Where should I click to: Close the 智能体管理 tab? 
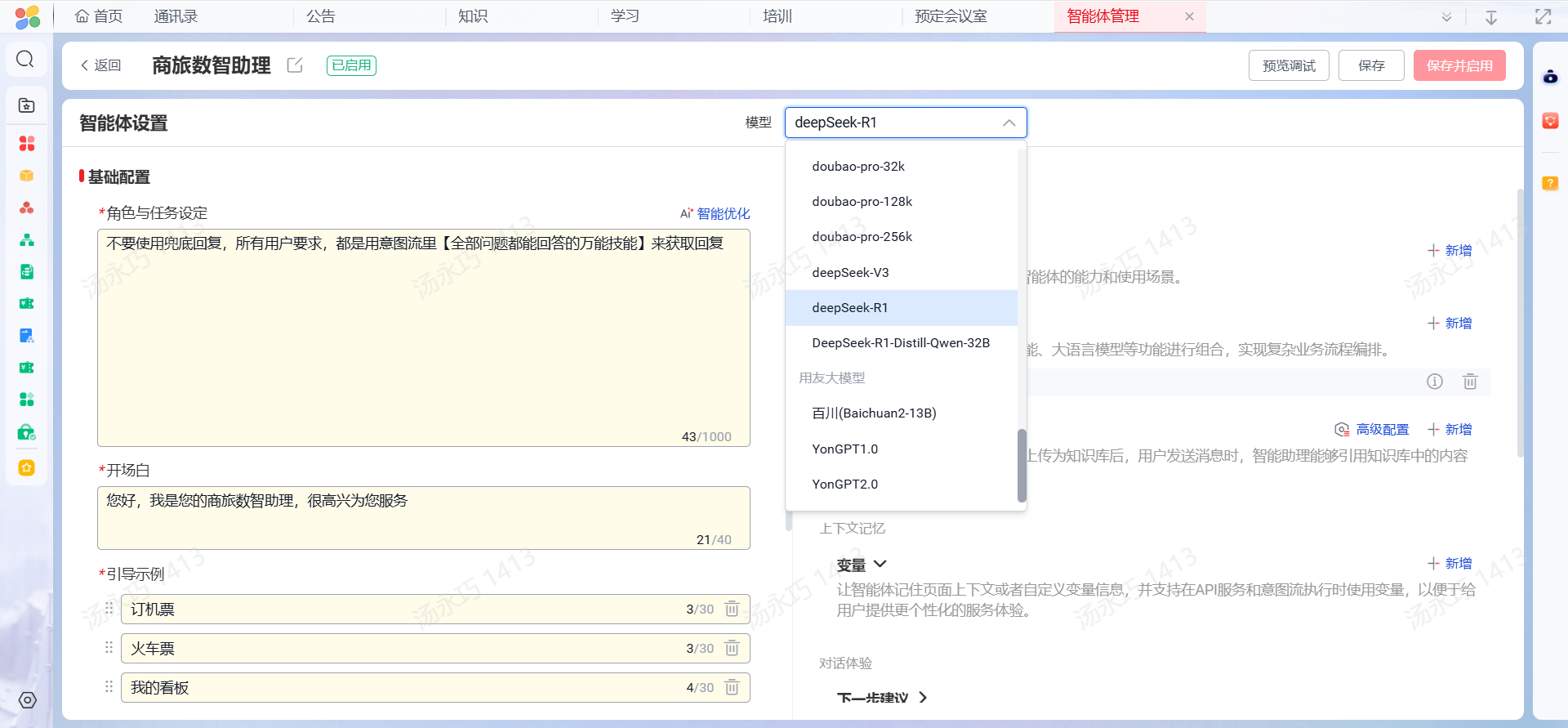[1189, 16]
